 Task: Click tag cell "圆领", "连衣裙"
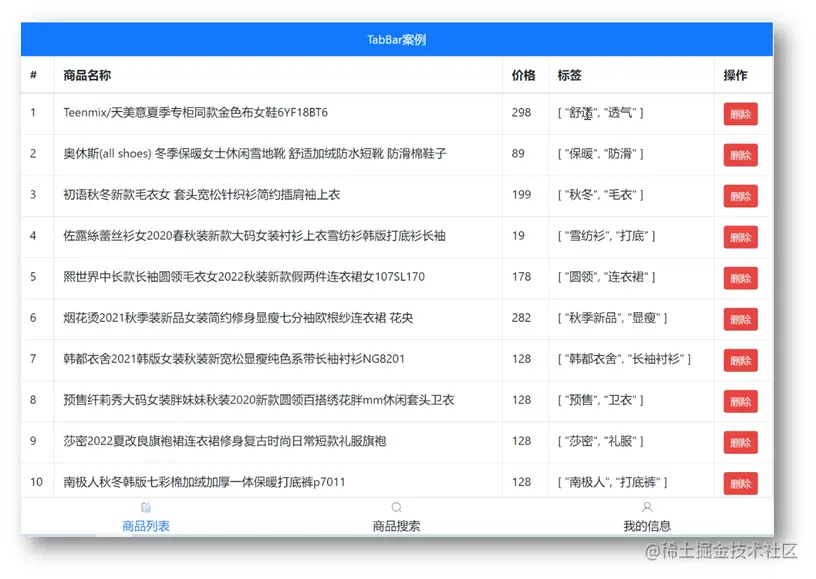tap(606, 277)
